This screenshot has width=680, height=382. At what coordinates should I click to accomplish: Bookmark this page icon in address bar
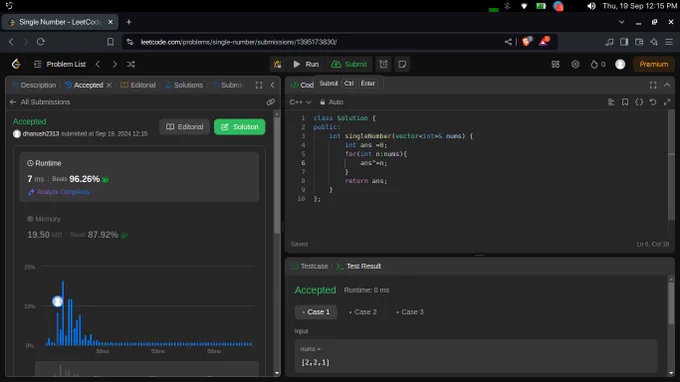tap(111, 42)
